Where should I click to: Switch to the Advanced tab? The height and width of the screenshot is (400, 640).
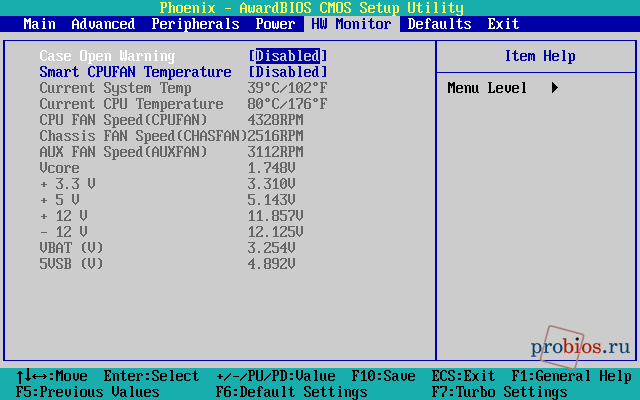pyautogui.click(x=103, y=24)
